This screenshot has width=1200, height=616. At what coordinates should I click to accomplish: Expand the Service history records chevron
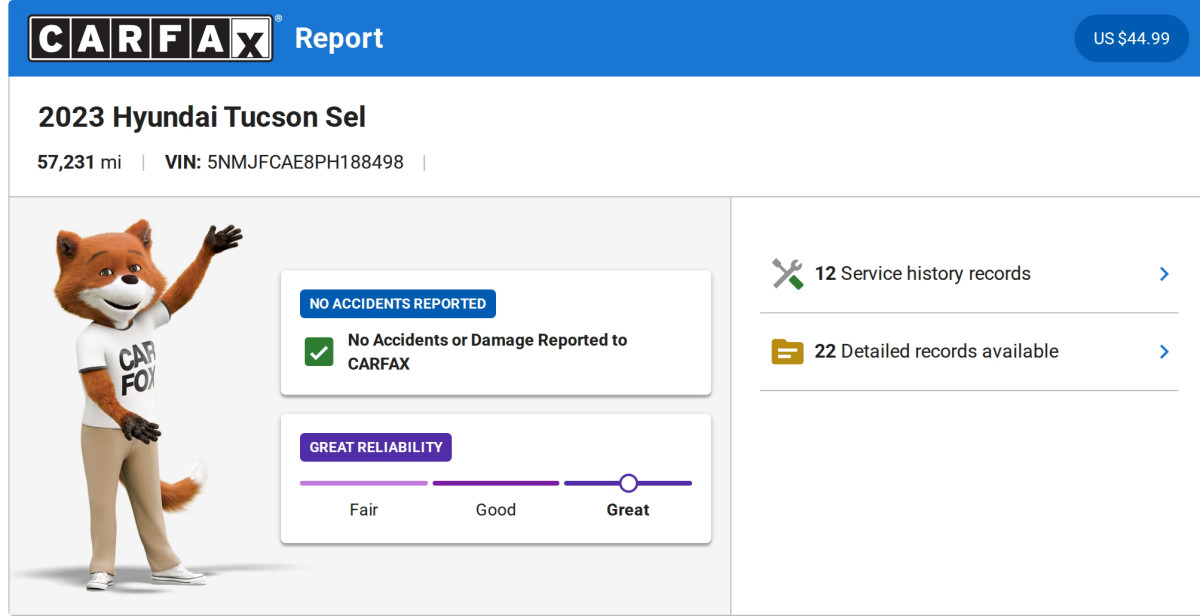point(1163,274)
